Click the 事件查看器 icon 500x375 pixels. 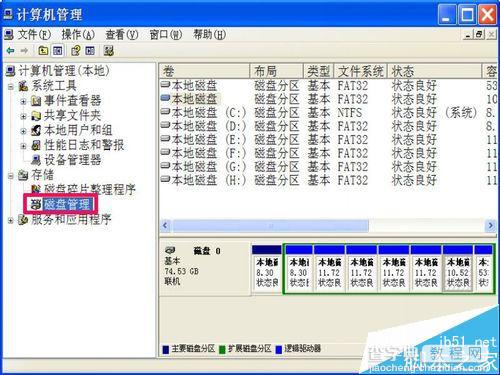pyautogui.click(x=36, y=100)
